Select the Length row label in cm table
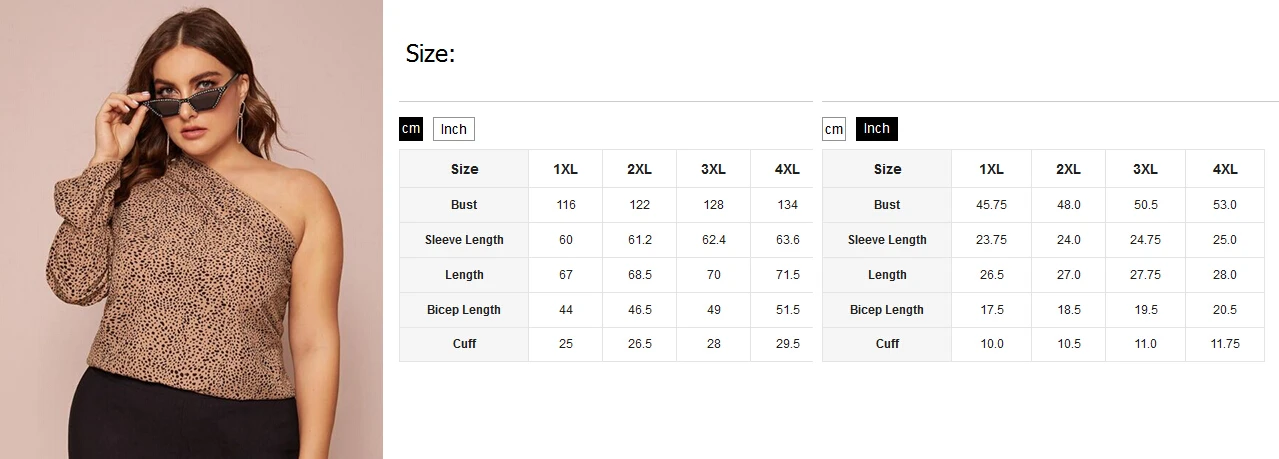The width and height of the screenshot is (1279, 459). (x=464, y=275)
